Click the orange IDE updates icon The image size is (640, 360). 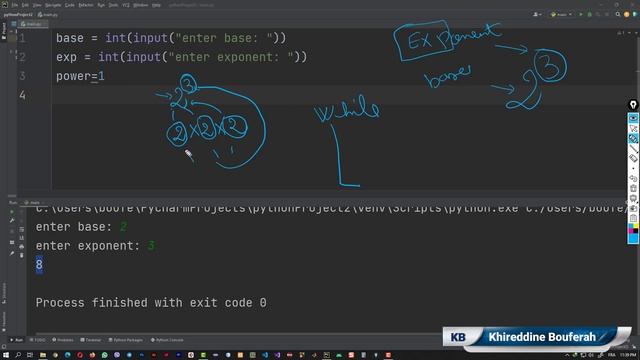click(627, 14)
